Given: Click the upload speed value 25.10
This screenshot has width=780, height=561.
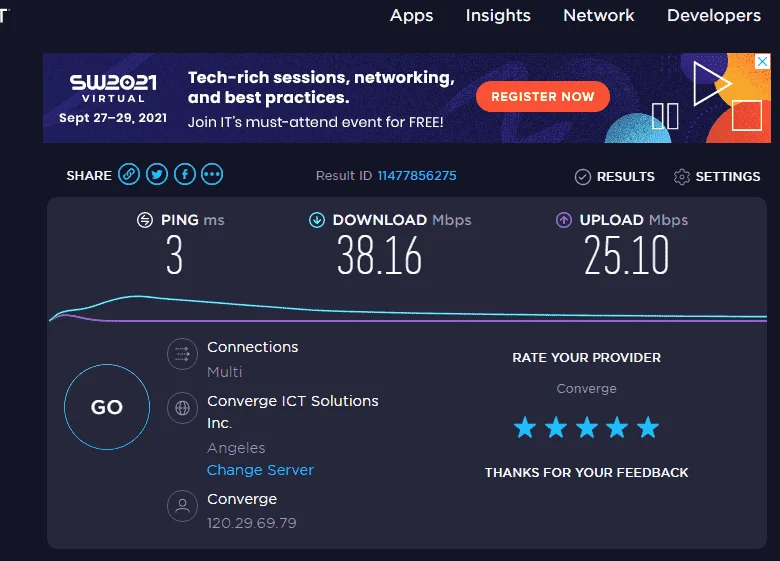Looking at the screenshot, I should coord(626,255).
